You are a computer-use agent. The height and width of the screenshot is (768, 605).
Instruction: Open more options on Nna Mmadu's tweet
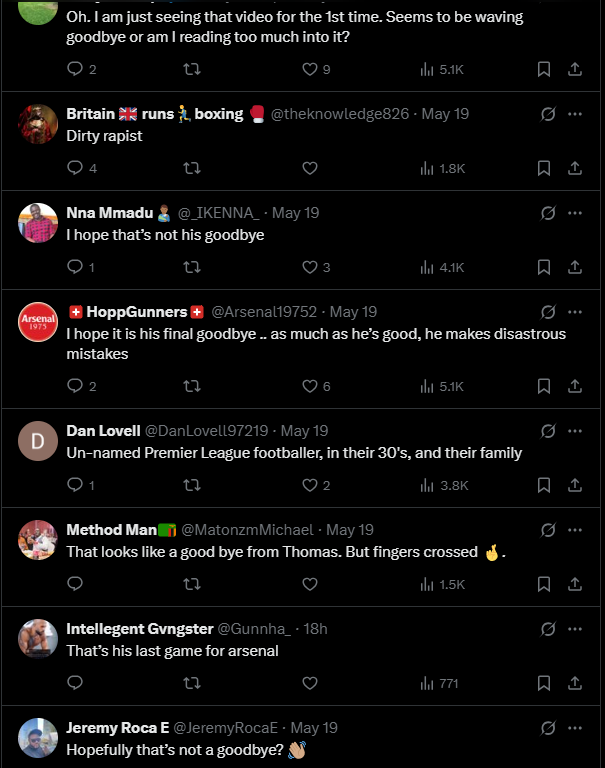click(x=575, y=213)
